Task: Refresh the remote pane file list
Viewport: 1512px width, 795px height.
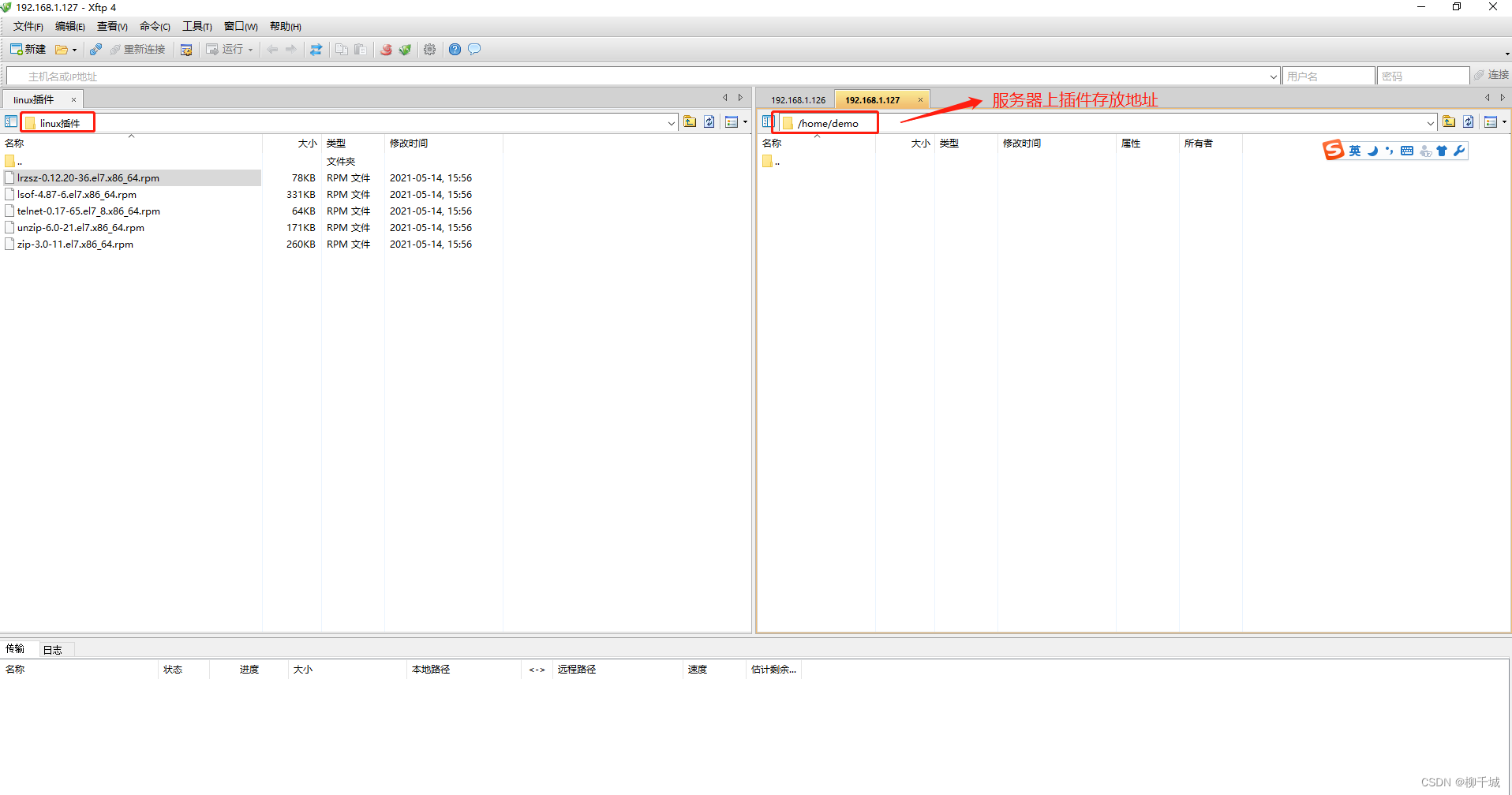Action: [1469, 122]
